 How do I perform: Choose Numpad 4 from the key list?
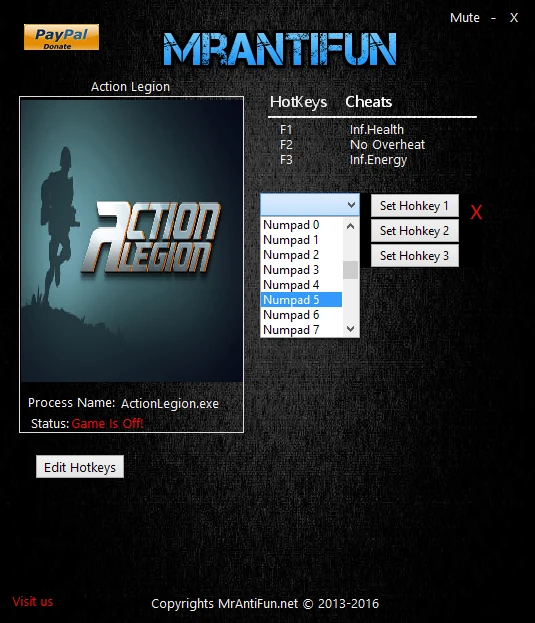point(301,285)
